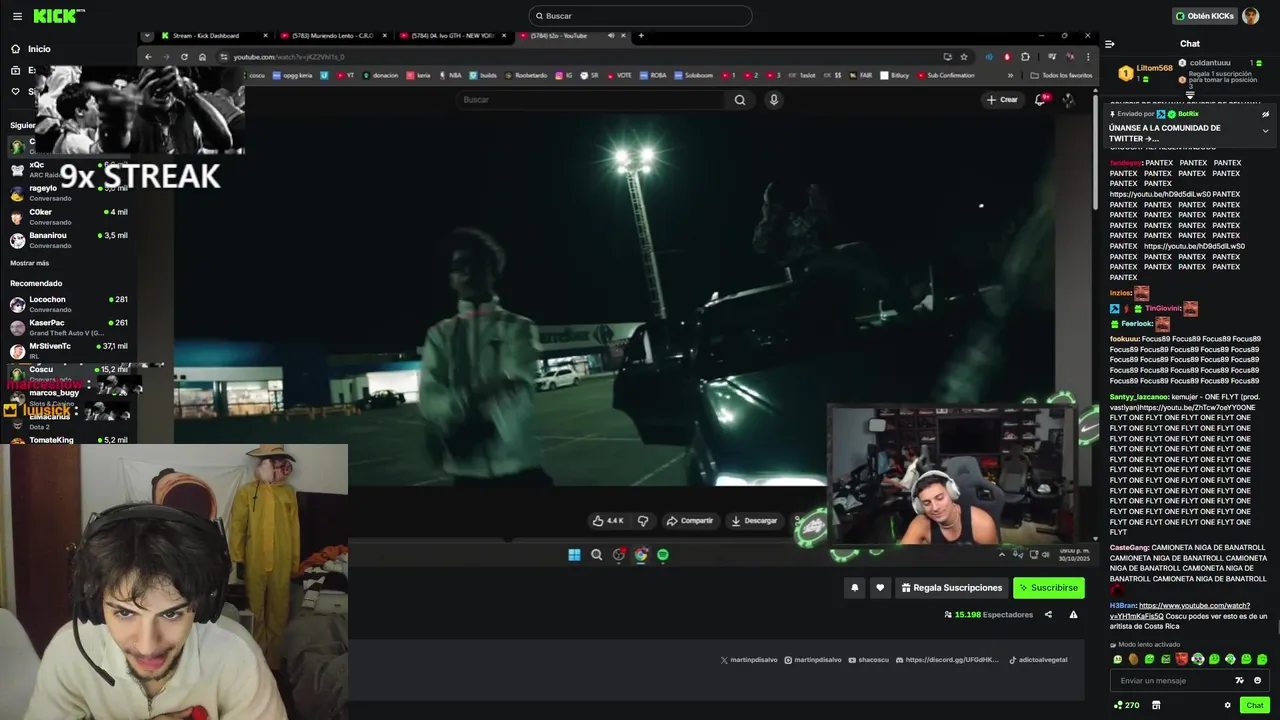Open the emoji smiley picker
This screenshot has width=1280, height=720.
(x=1258, y=680)
